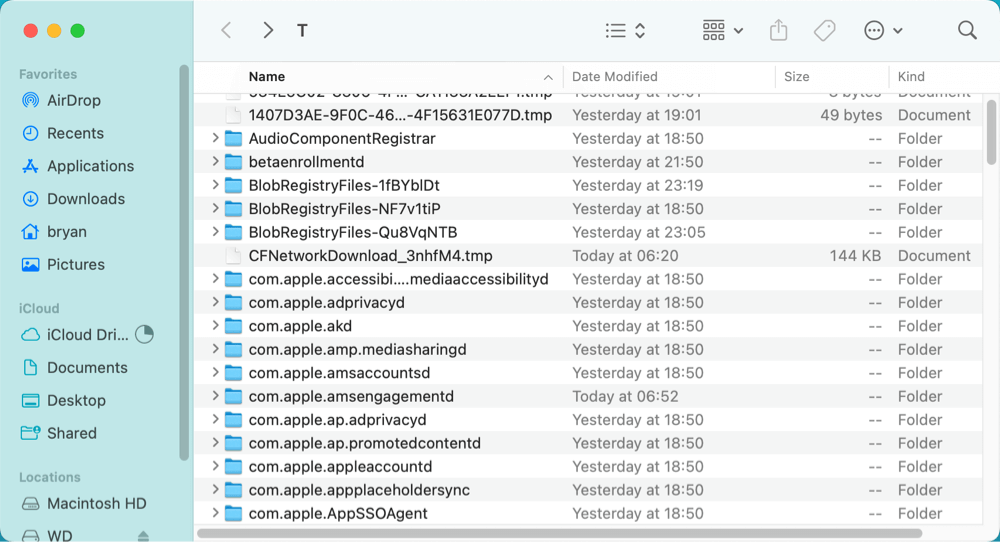
Task: Open Applications from the sidebar
Action: tap(78, 166)
